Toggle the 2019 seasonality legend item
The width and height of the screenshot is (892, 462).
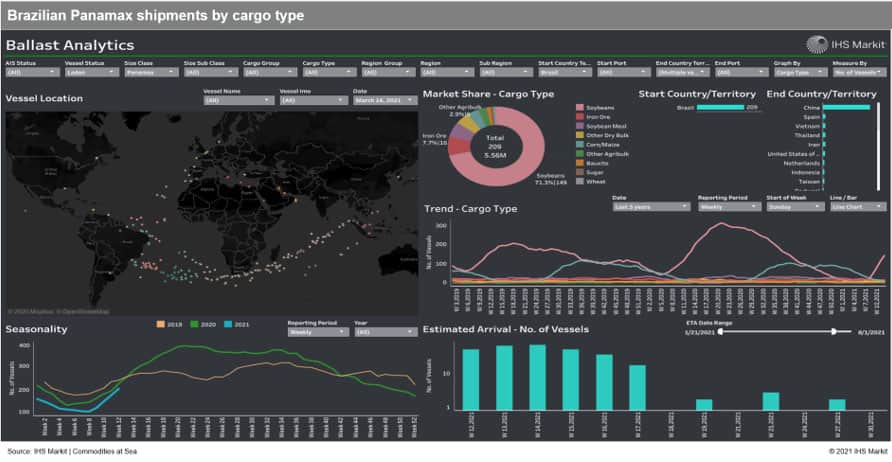tap(163, 323)
